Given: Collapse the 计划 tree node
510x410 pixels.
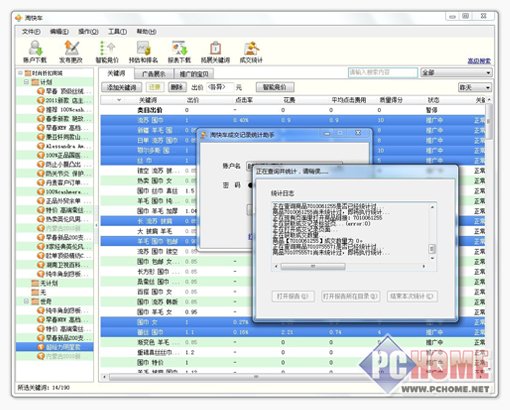Looking at the screenshot, I should [26, 82].
